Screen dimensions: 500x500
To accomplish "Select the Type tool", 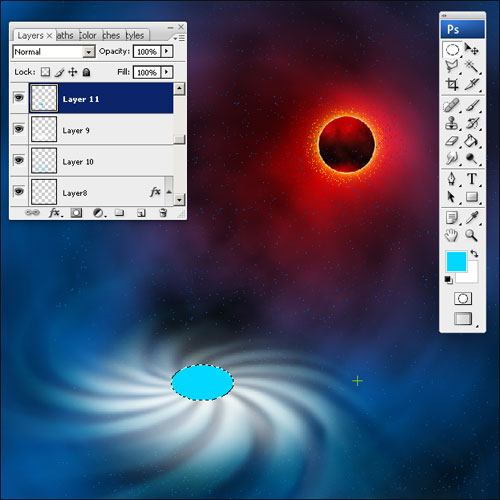I will click(x=472, y=179).
